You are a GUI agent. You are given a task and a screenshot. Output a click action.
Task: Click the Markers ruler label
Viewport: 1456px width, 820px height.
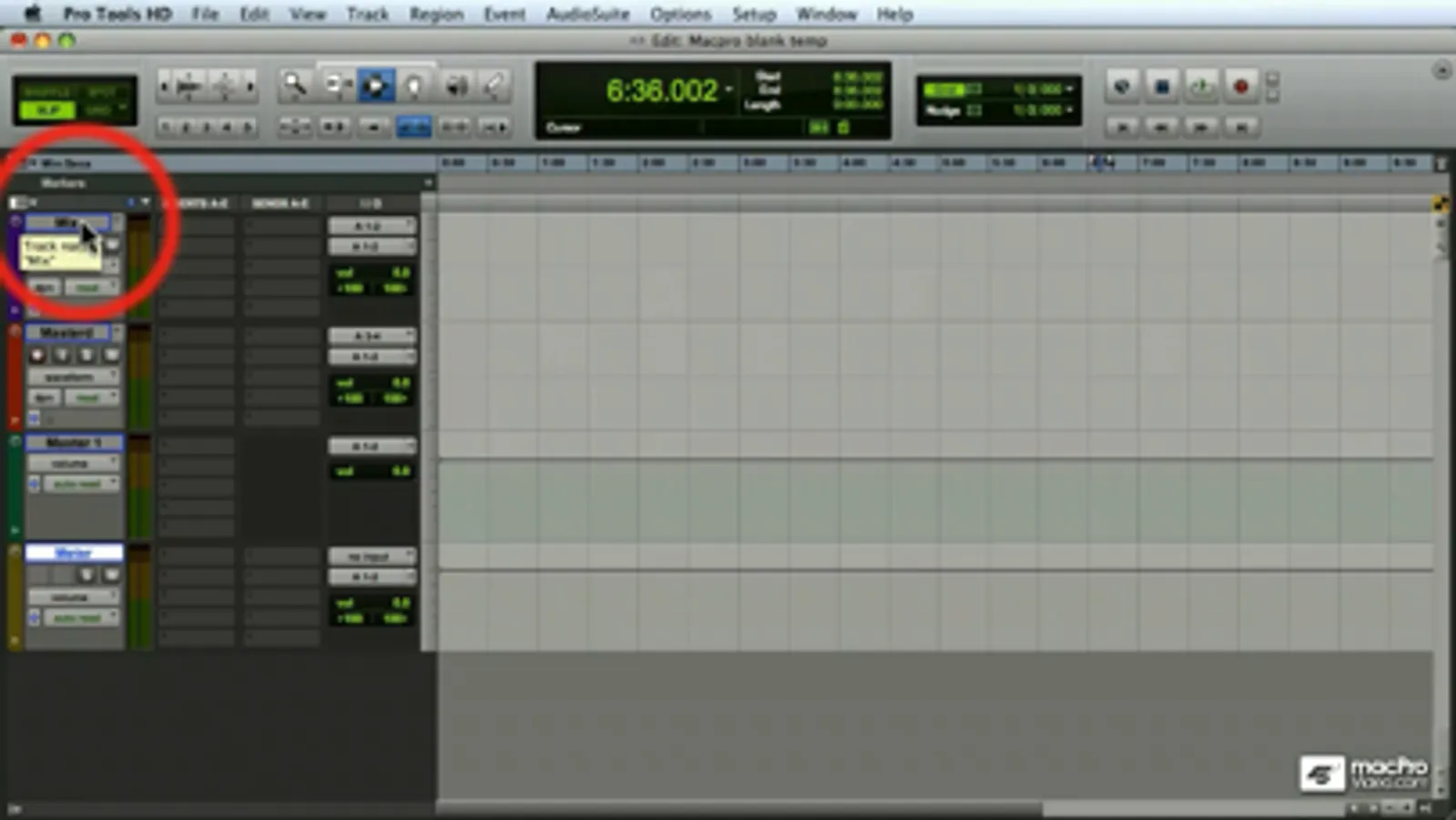click(x=63, y=183)
